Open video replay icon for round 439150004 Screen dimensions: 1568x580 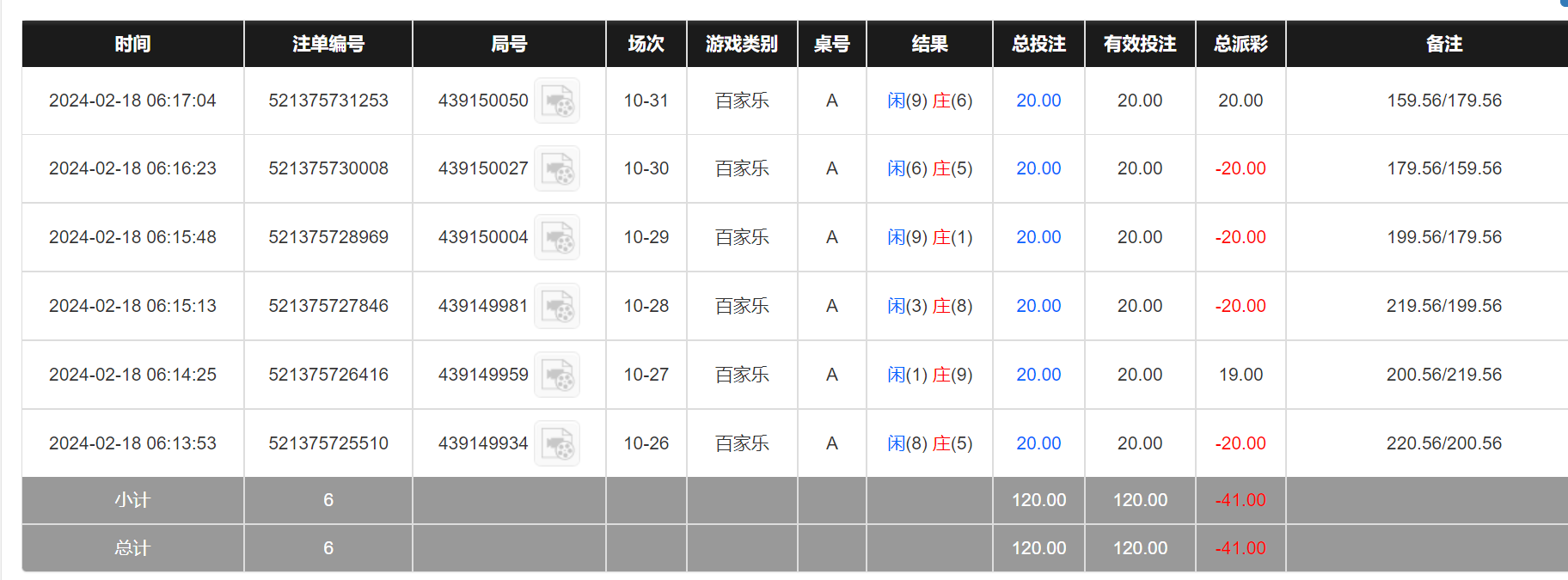point(557,237)
